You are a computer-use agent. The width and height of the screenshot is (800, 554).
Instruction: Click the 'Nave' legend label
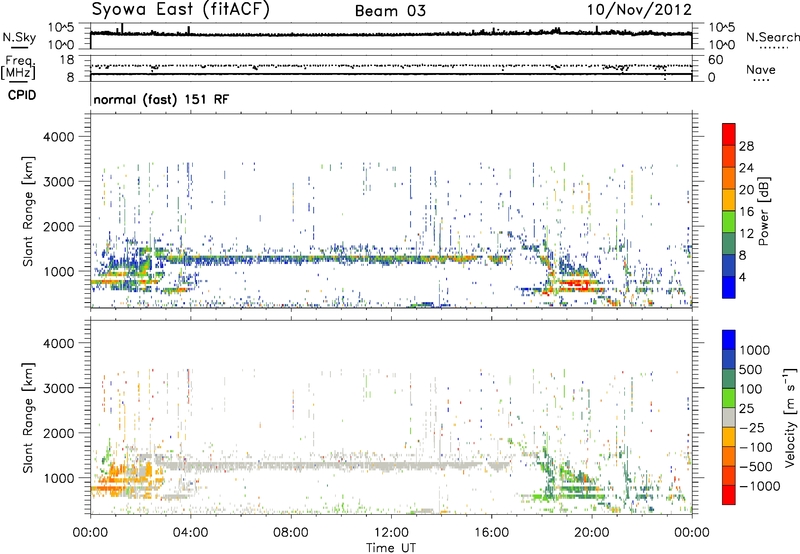tap(760, 70)
